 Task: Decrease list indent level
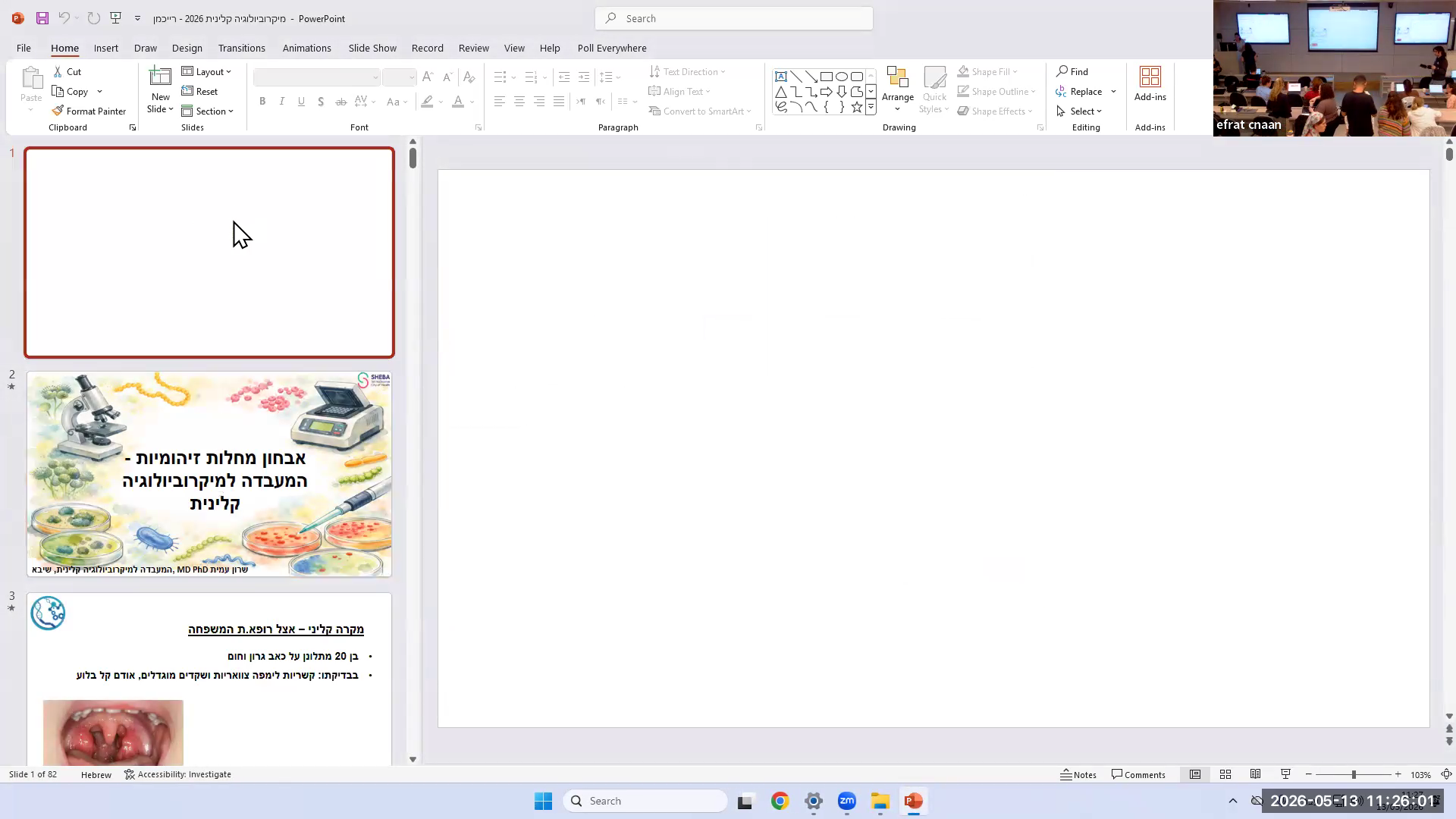pos(563,77)
